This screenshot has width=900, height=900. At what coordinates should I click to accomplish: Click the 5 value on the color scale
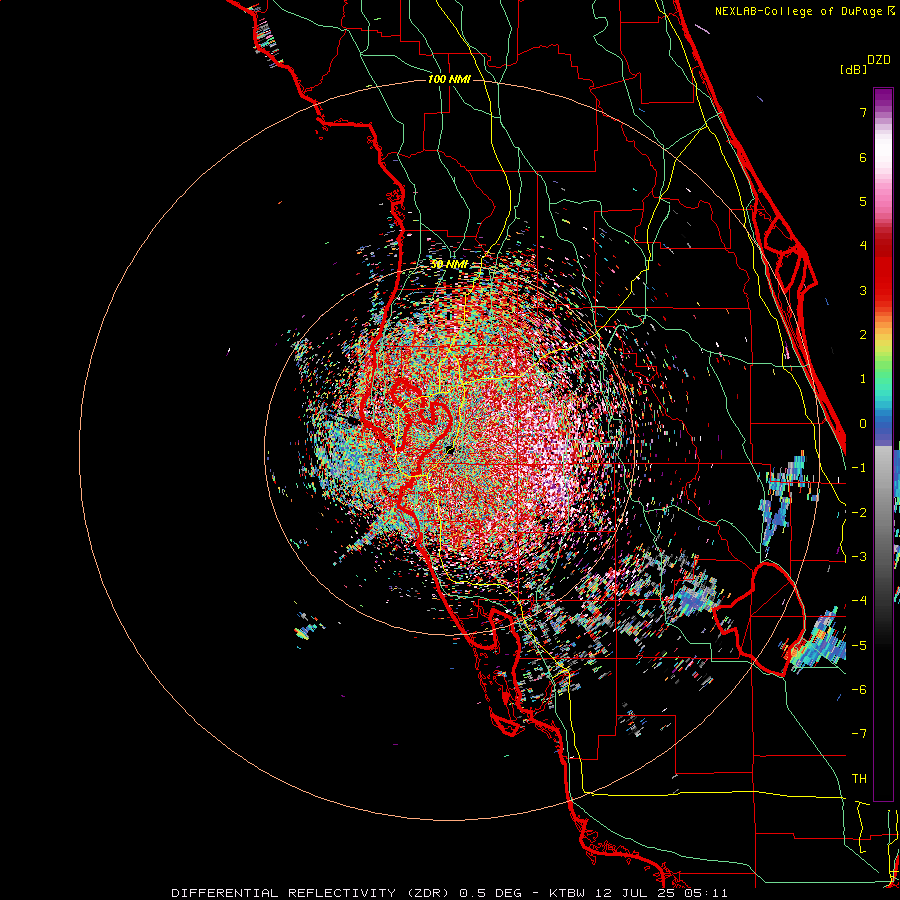863,201
